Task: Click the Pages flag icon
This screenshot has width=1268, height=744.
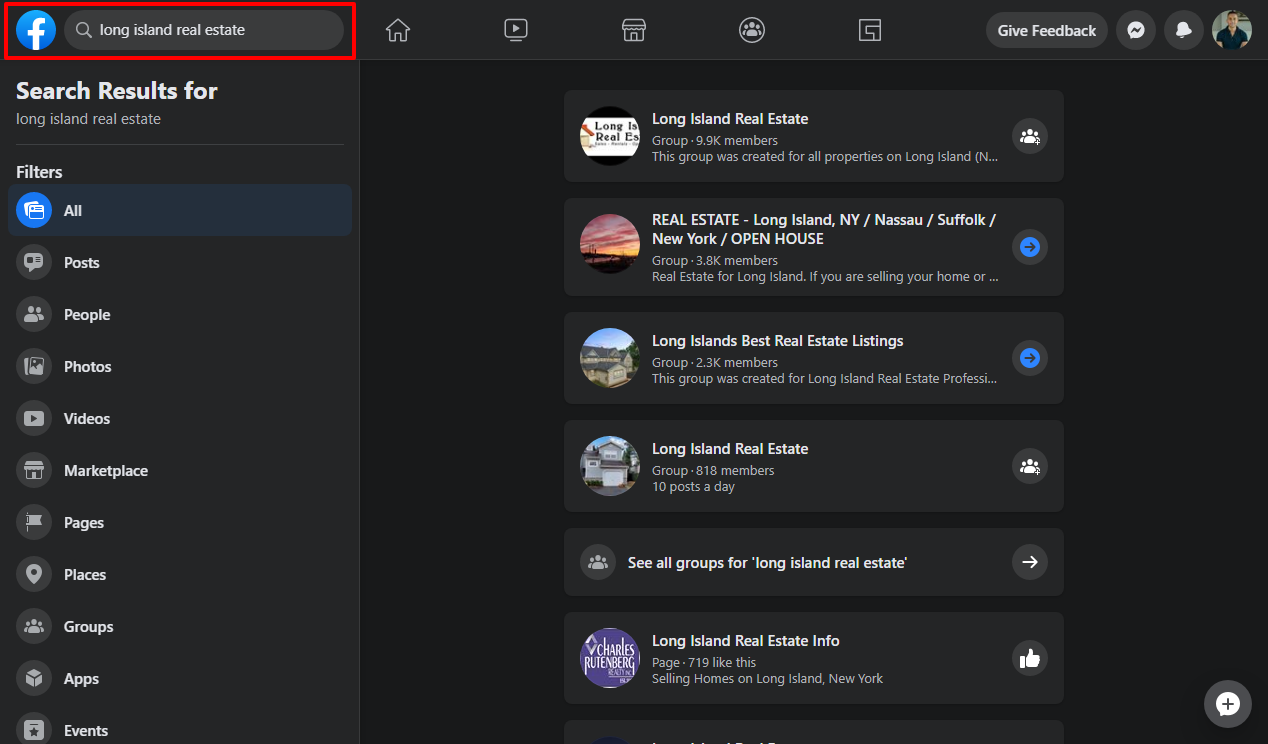Action: (34, 522)
